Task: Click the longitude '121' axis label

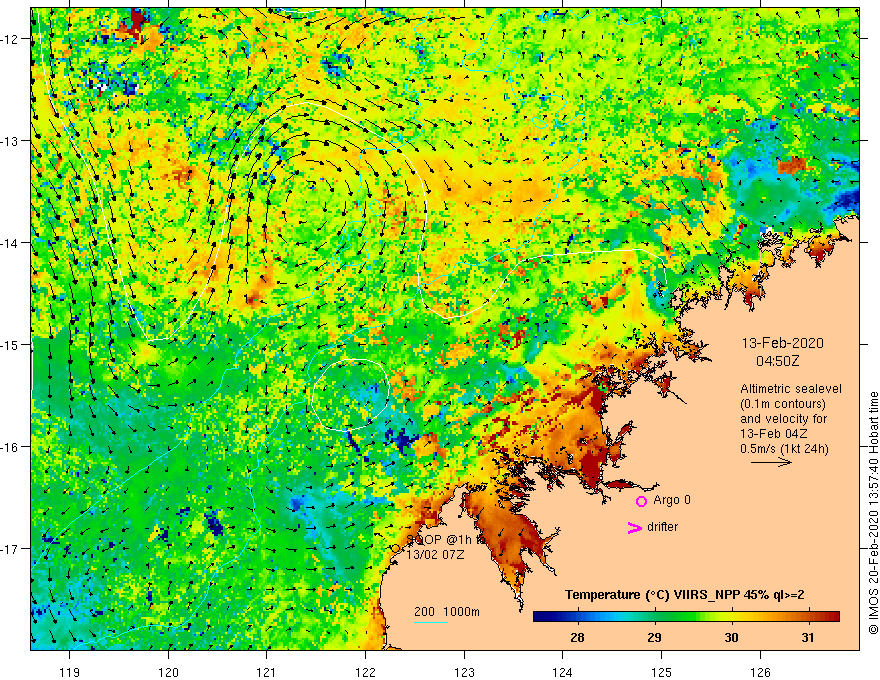Action: tap(267, 672)
